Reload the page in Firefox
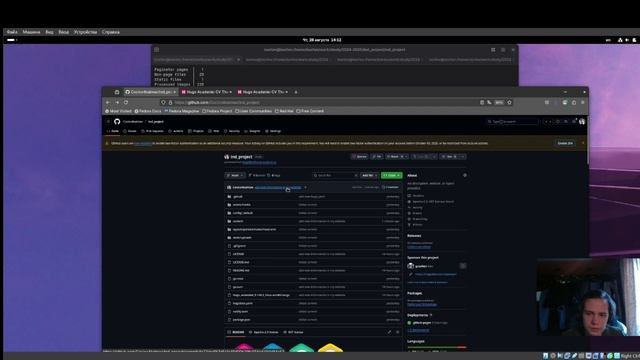Viewport: 640px width, 360px height. [126, 102]
